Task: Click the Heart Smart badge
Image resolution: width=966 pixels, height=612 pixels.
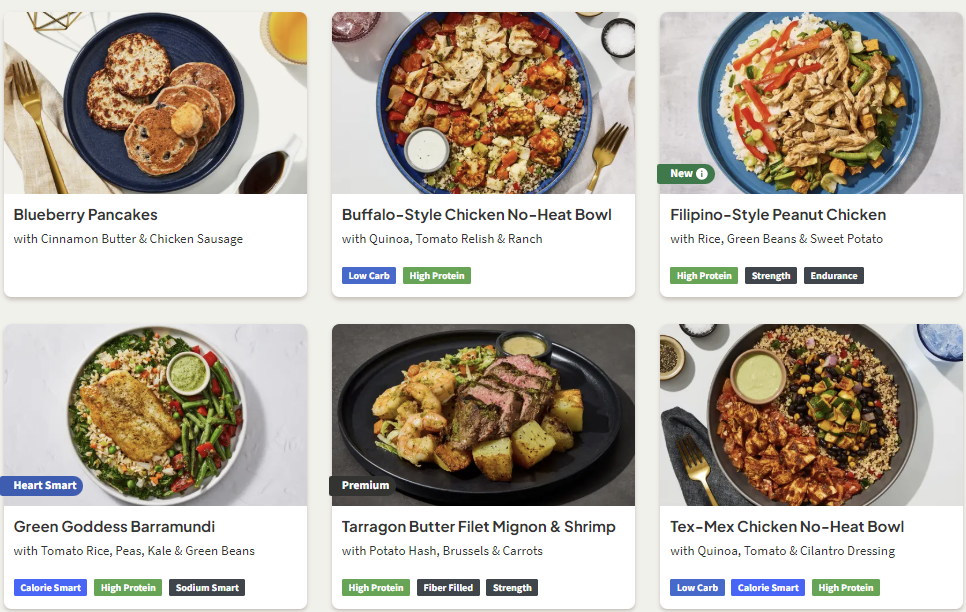Action: pyautogui.click(x=41, y=486)
